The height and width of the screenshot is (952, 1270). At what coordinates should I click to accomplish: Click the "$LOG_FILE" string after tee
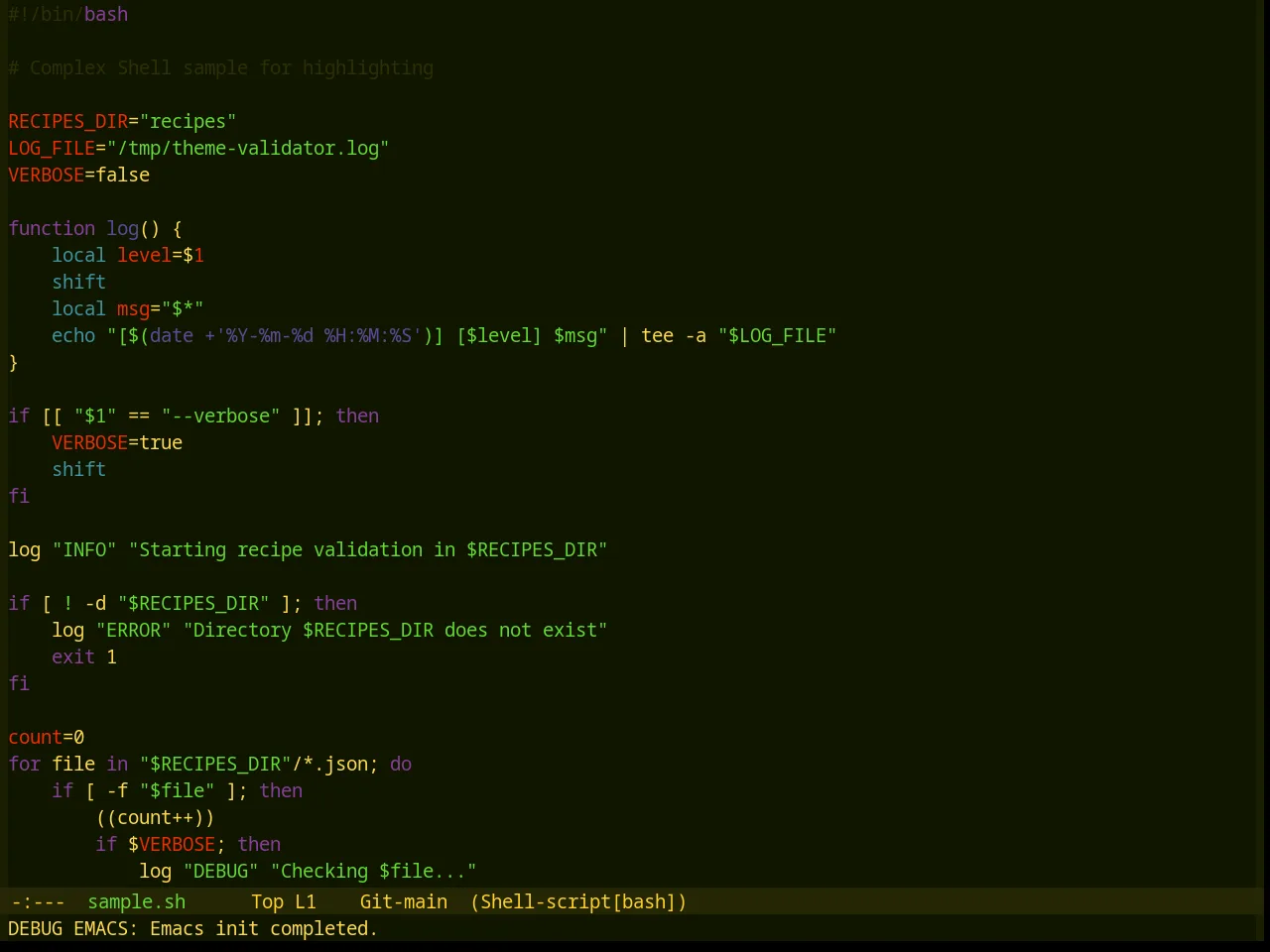[777, 335]
